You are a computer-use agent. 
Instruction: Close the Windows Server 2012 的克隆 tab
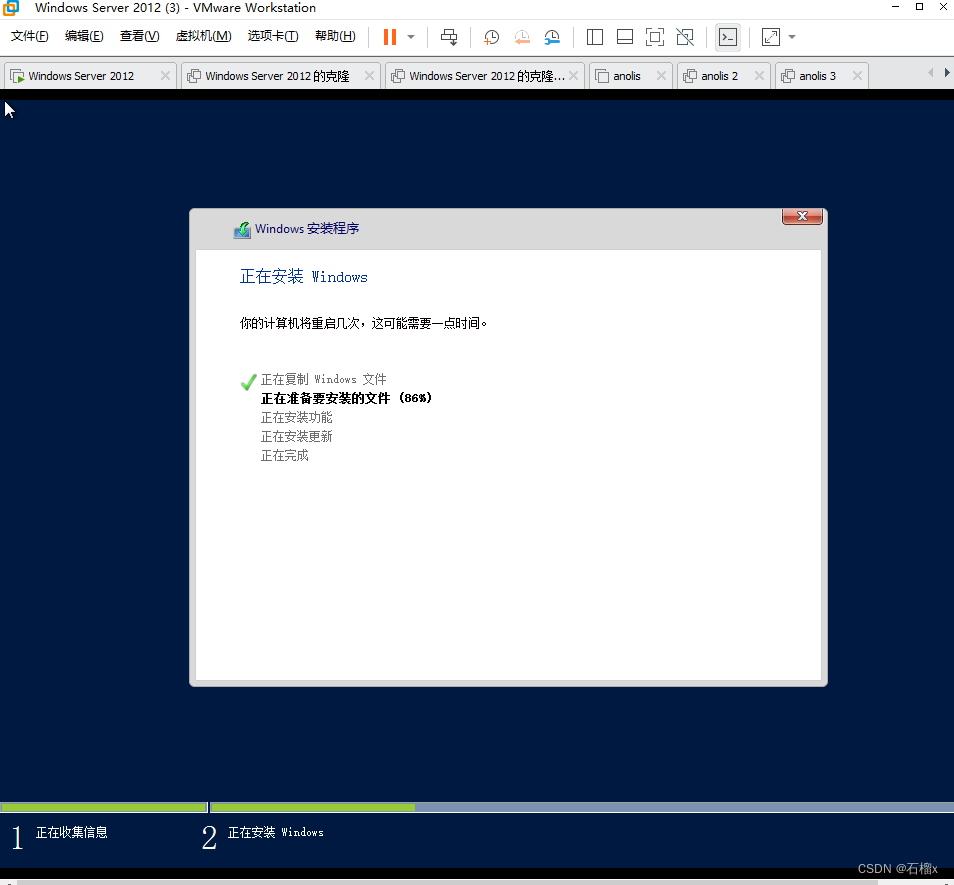pyautogui.click(x=369, y=75)
